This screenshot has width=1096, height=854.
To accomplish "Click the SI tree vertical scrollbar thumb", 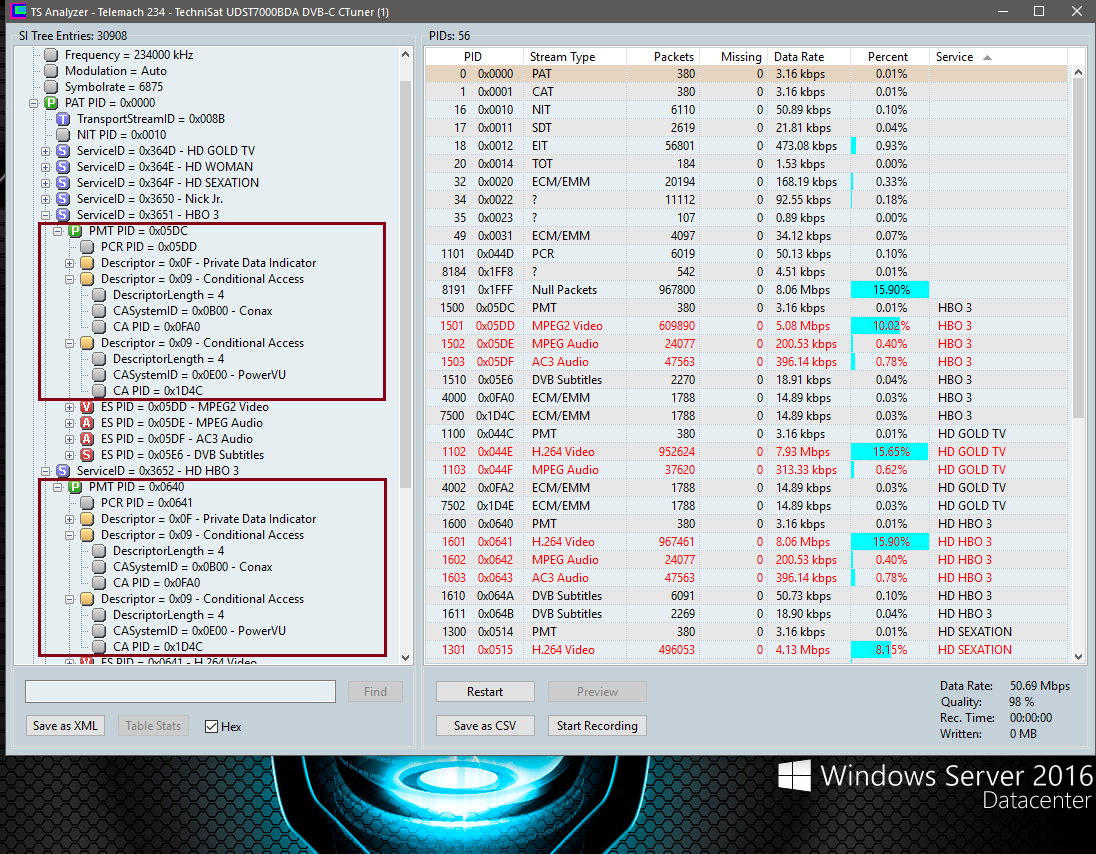I will (x=405, y=284).
